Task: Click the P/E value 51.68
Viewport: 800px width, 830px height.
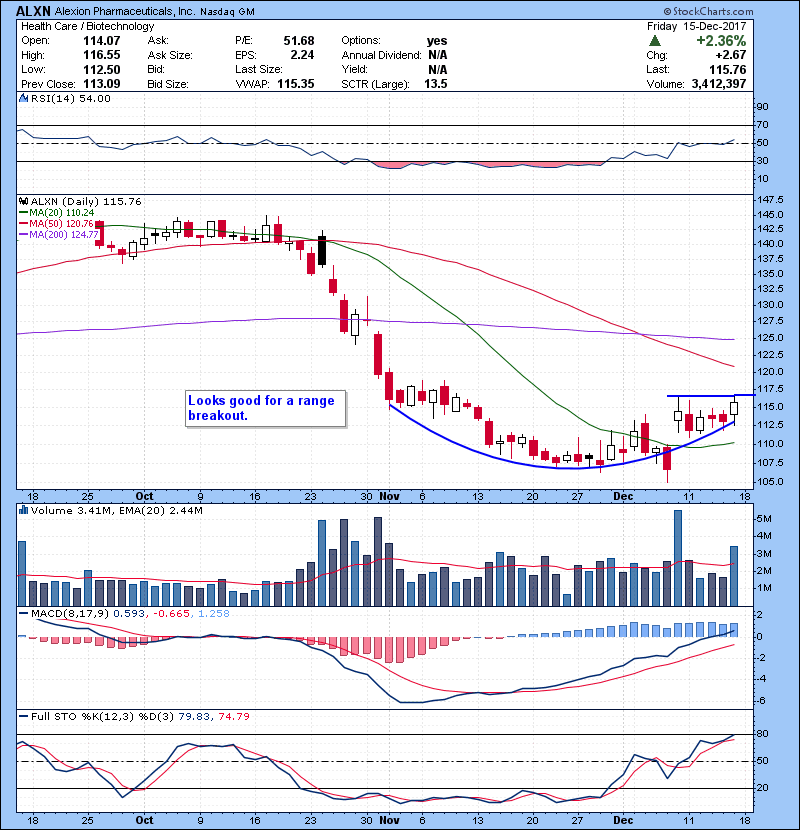Action: (299, 41)
